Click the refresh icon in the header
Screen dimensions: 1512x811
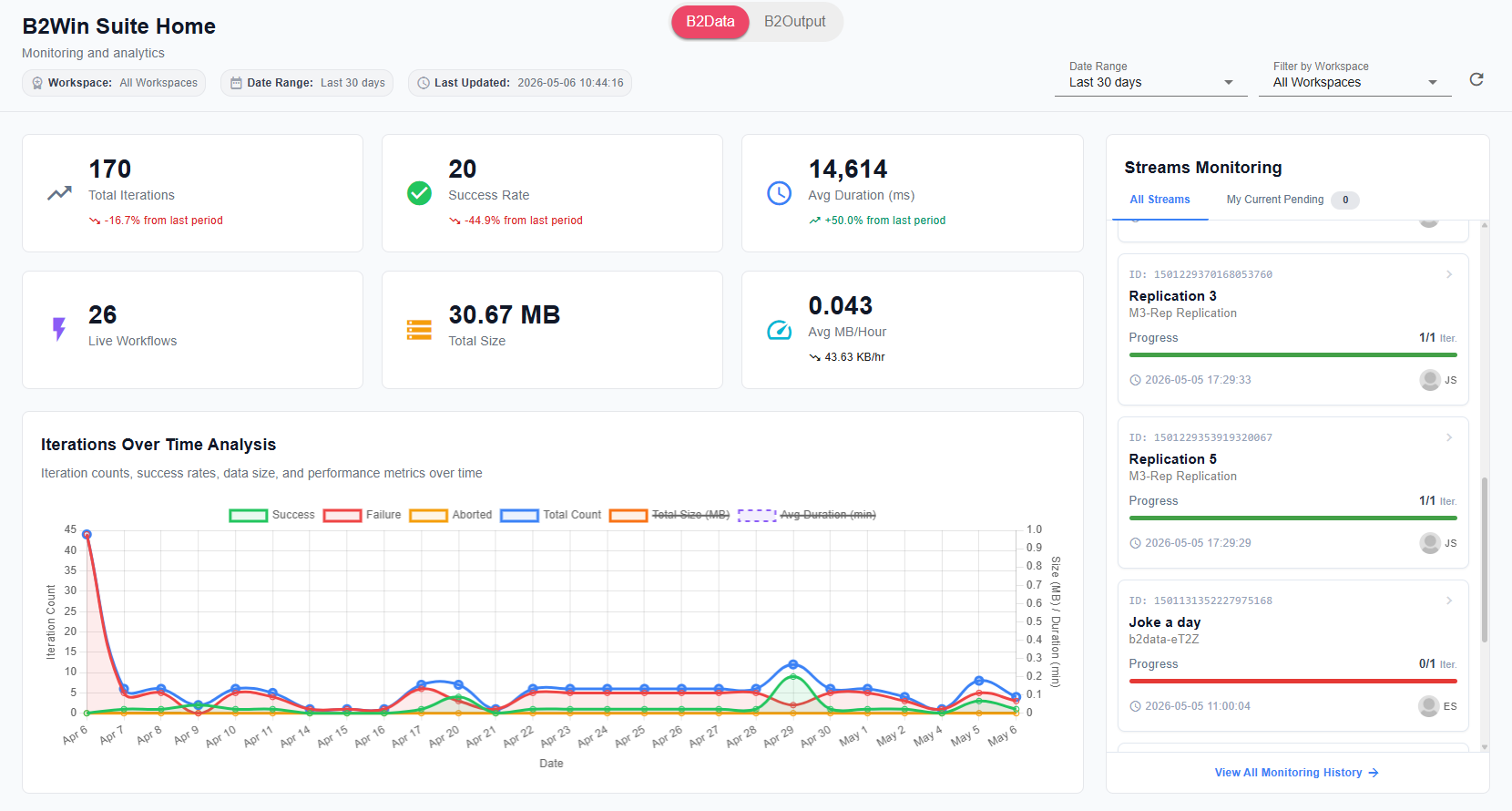tap(1476, 79)
